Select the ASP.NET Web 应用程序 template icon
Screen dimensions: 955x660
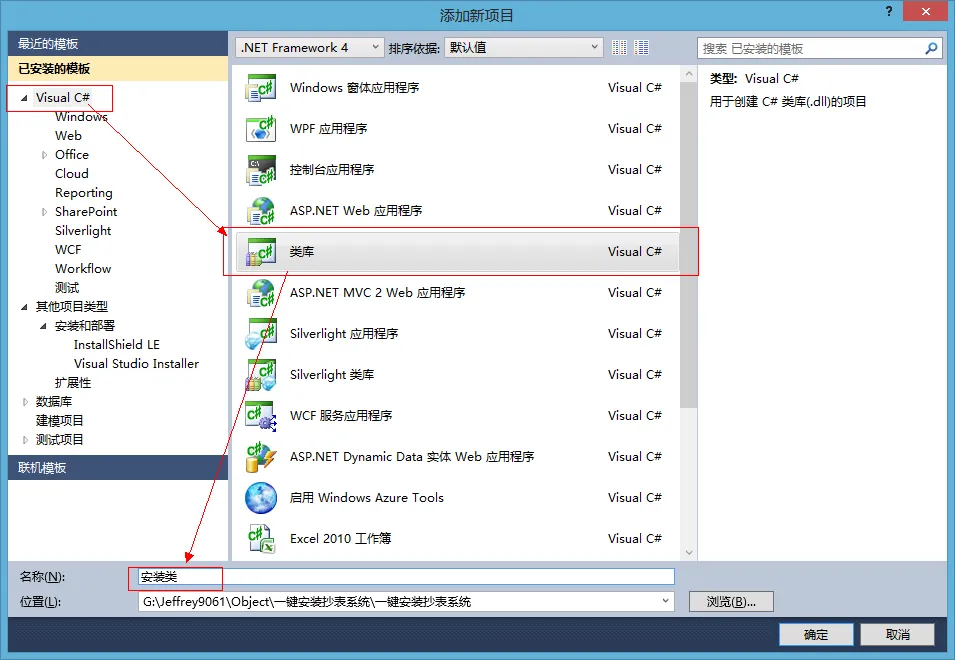click(x=261, y=211)
